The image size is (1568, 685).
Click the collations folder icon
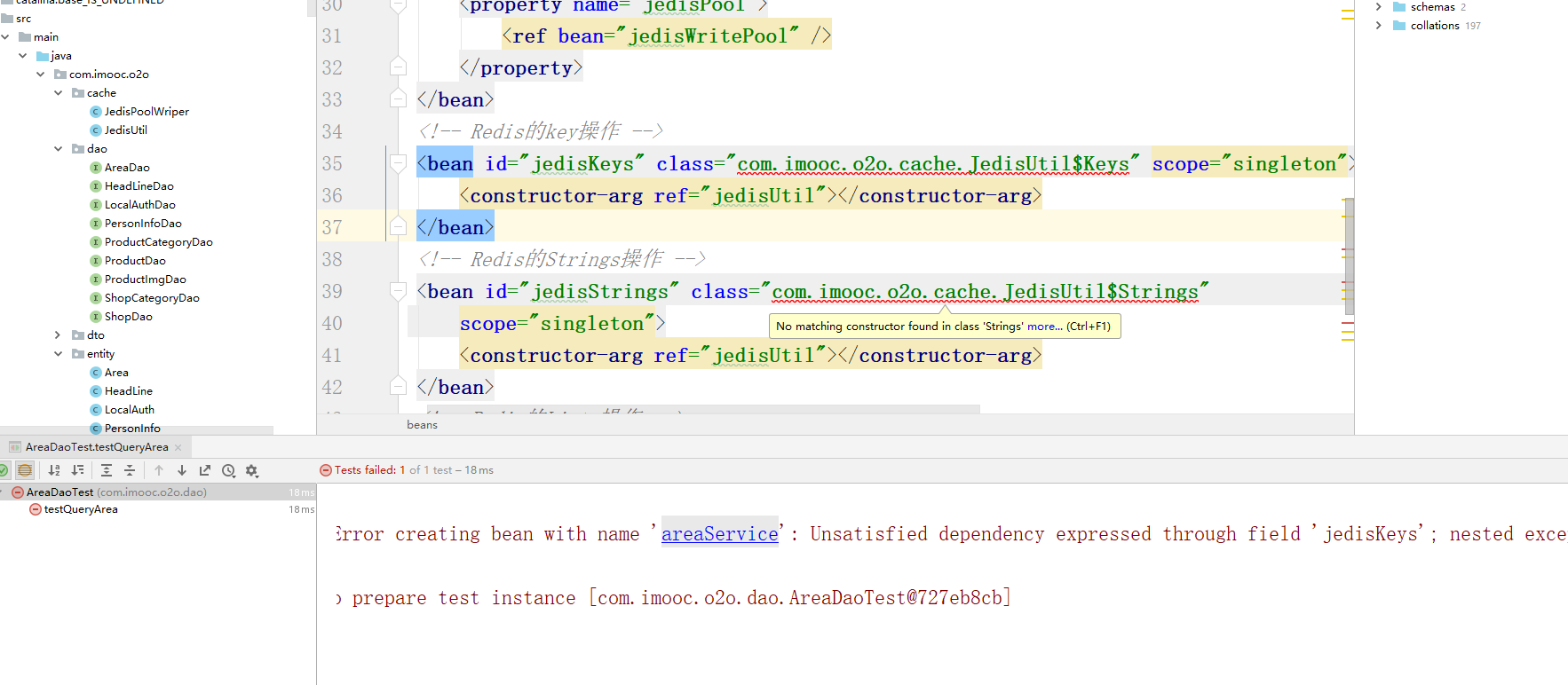(x=1399, y=26)
